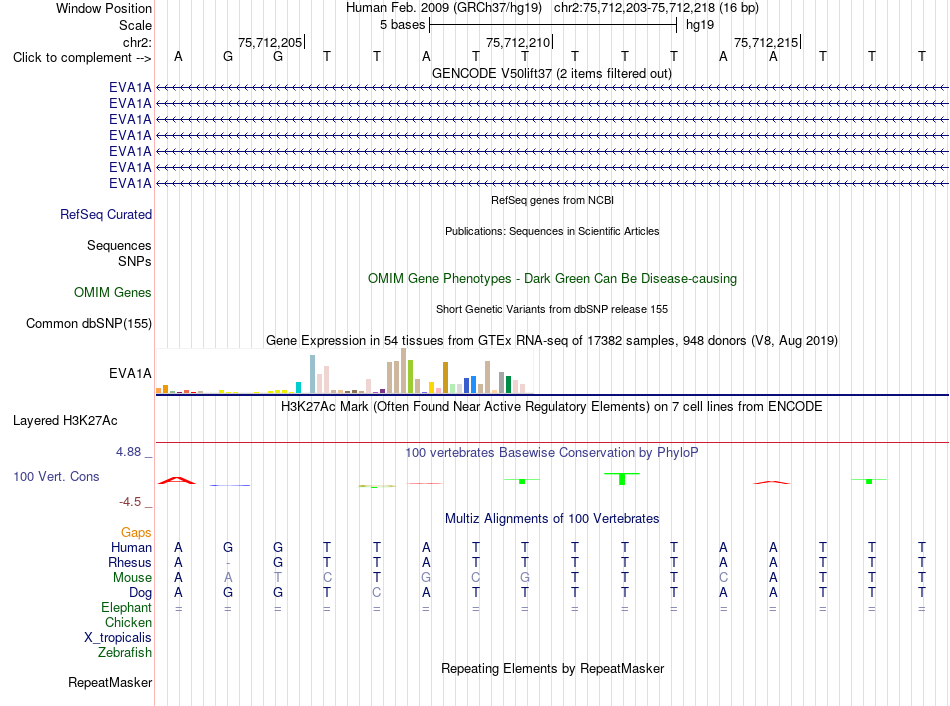The width and height of the screenshot is (950, 706).
Task: Click the '5 bases' scale label
Action: click(402, 25)
